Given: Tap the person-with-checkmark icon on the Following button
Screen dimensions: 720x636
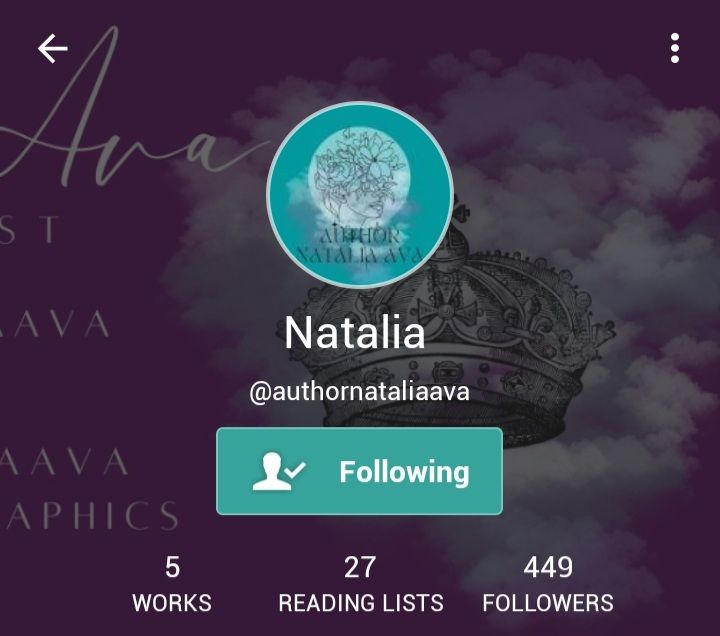Looking at the screenshot, I should tap(279, 472).
